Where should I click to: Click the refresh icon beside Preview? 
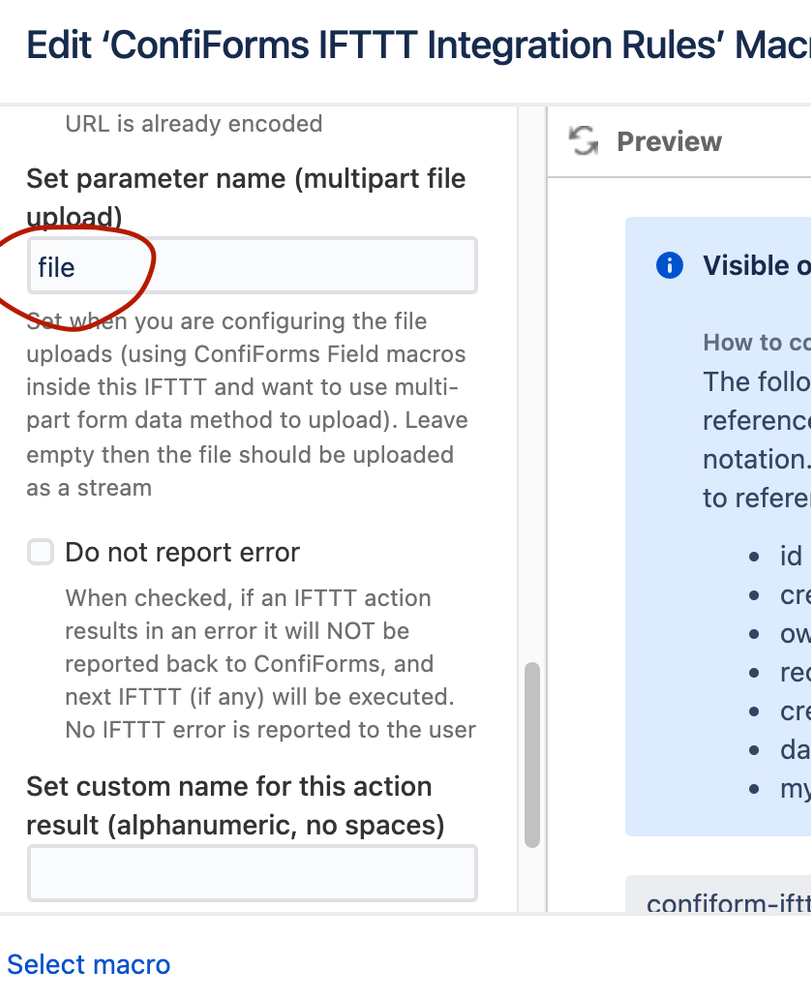click(583, 141)
